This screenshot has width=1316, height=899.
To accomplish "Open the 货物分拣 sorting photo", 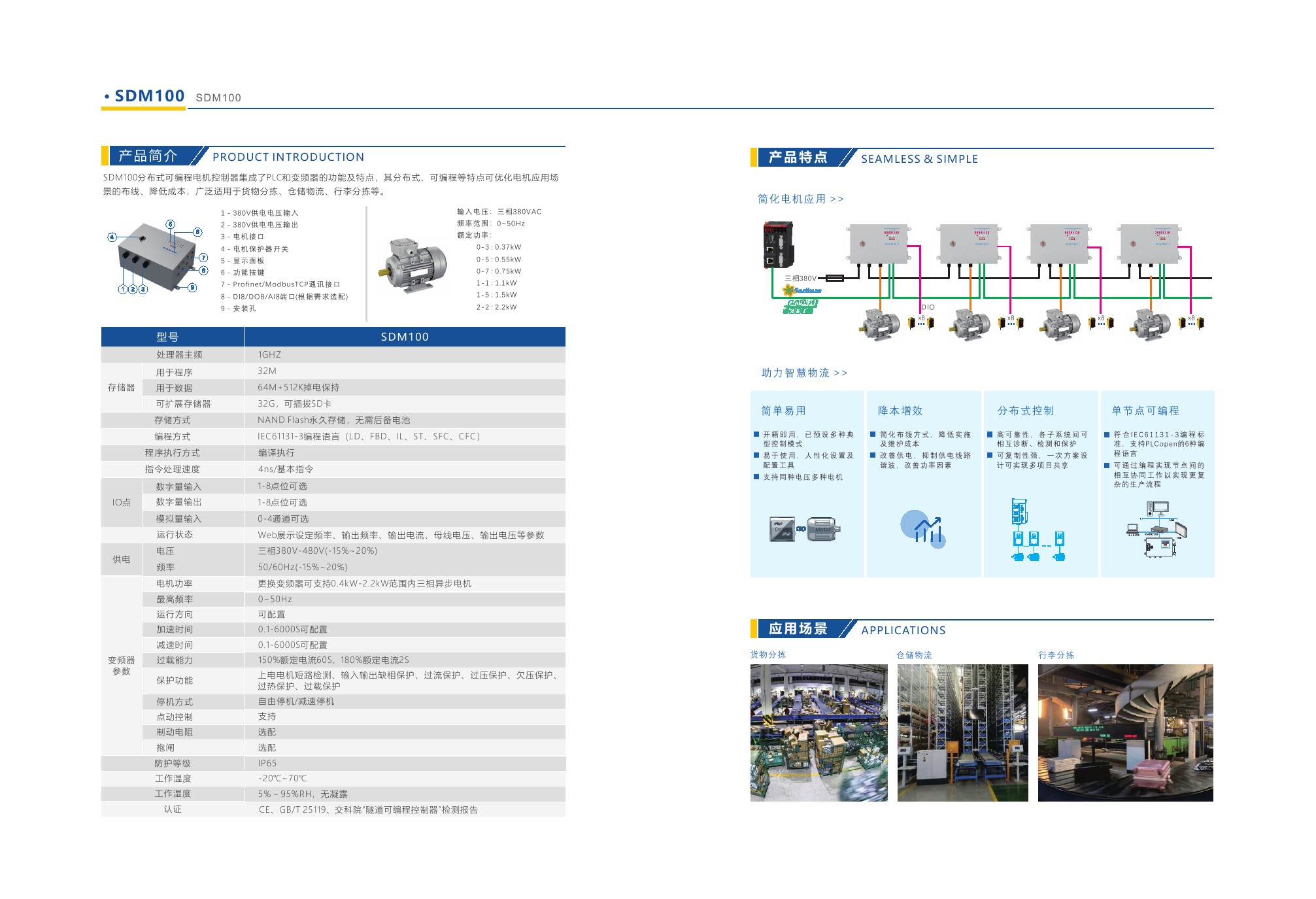I will click(818, 733).
